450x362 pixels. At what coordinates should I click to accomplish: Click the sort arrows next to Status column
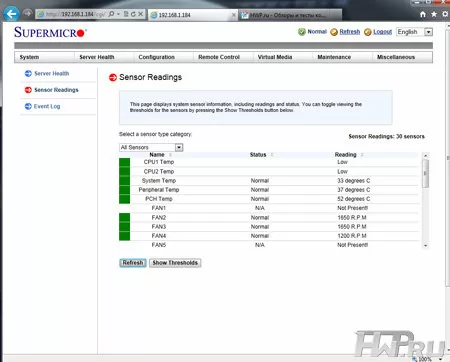click(272, 155)
